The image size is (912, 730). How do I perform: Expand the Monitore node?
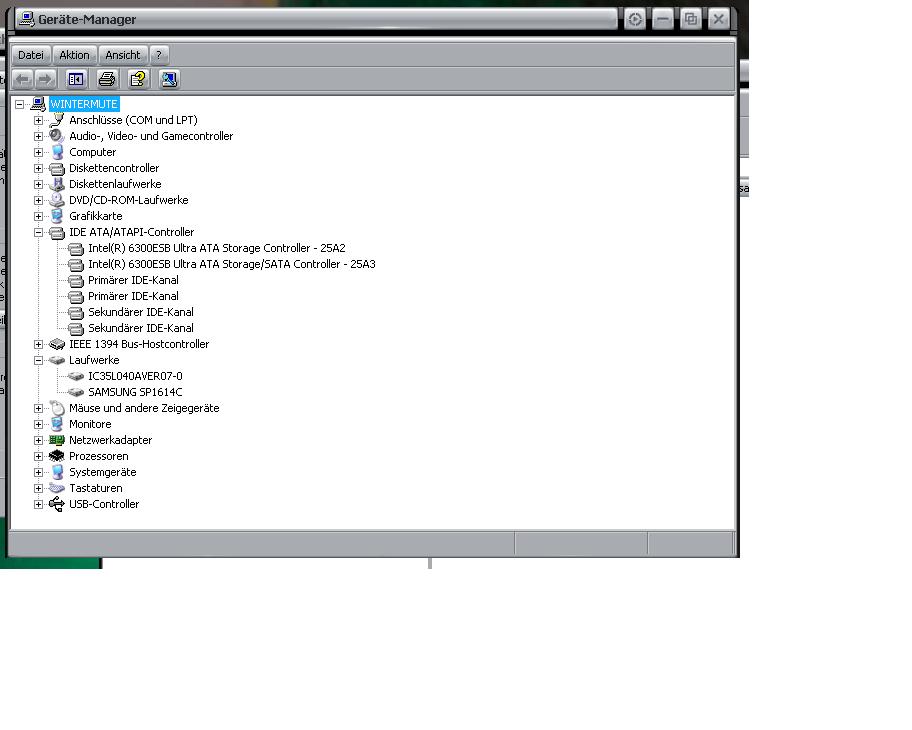(38, 424)
